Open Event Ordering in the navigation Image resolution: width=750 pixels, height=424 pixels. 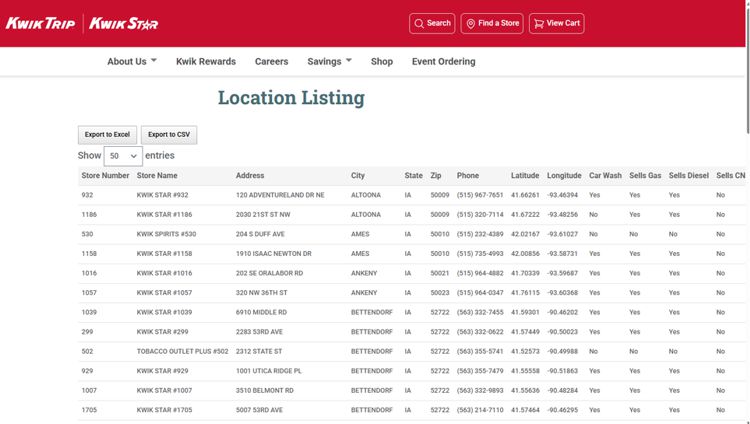(443, 61)
